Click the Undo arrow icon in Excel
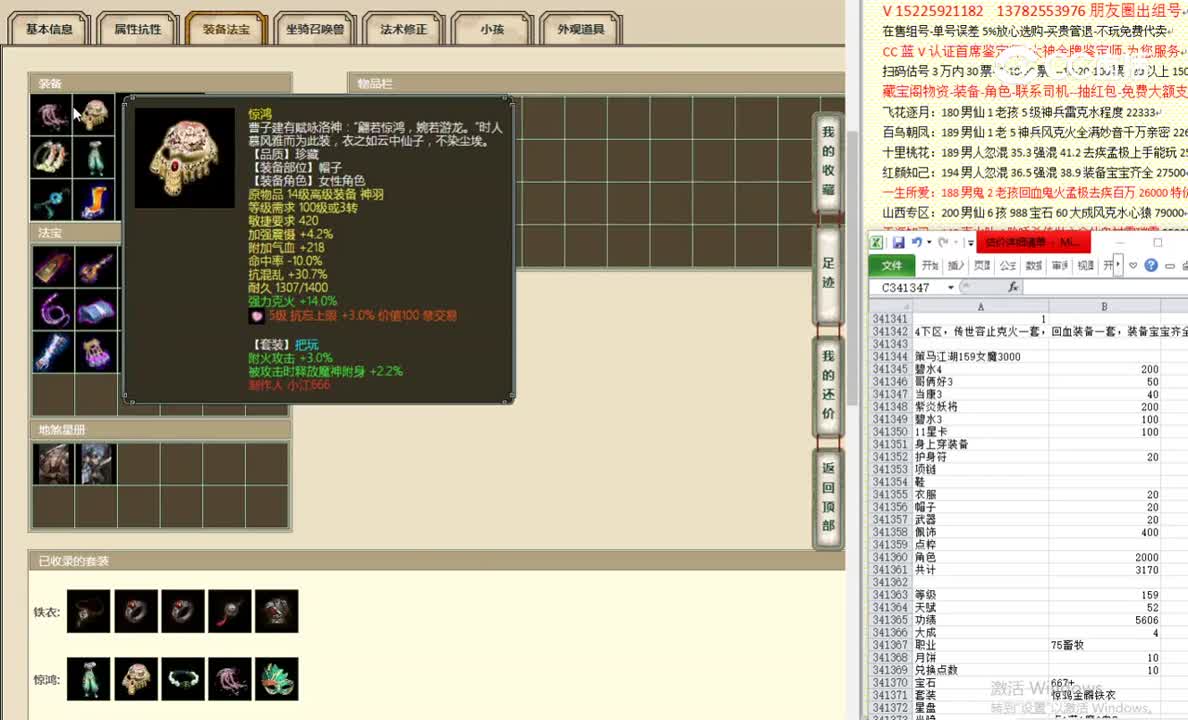 (918, 242)
